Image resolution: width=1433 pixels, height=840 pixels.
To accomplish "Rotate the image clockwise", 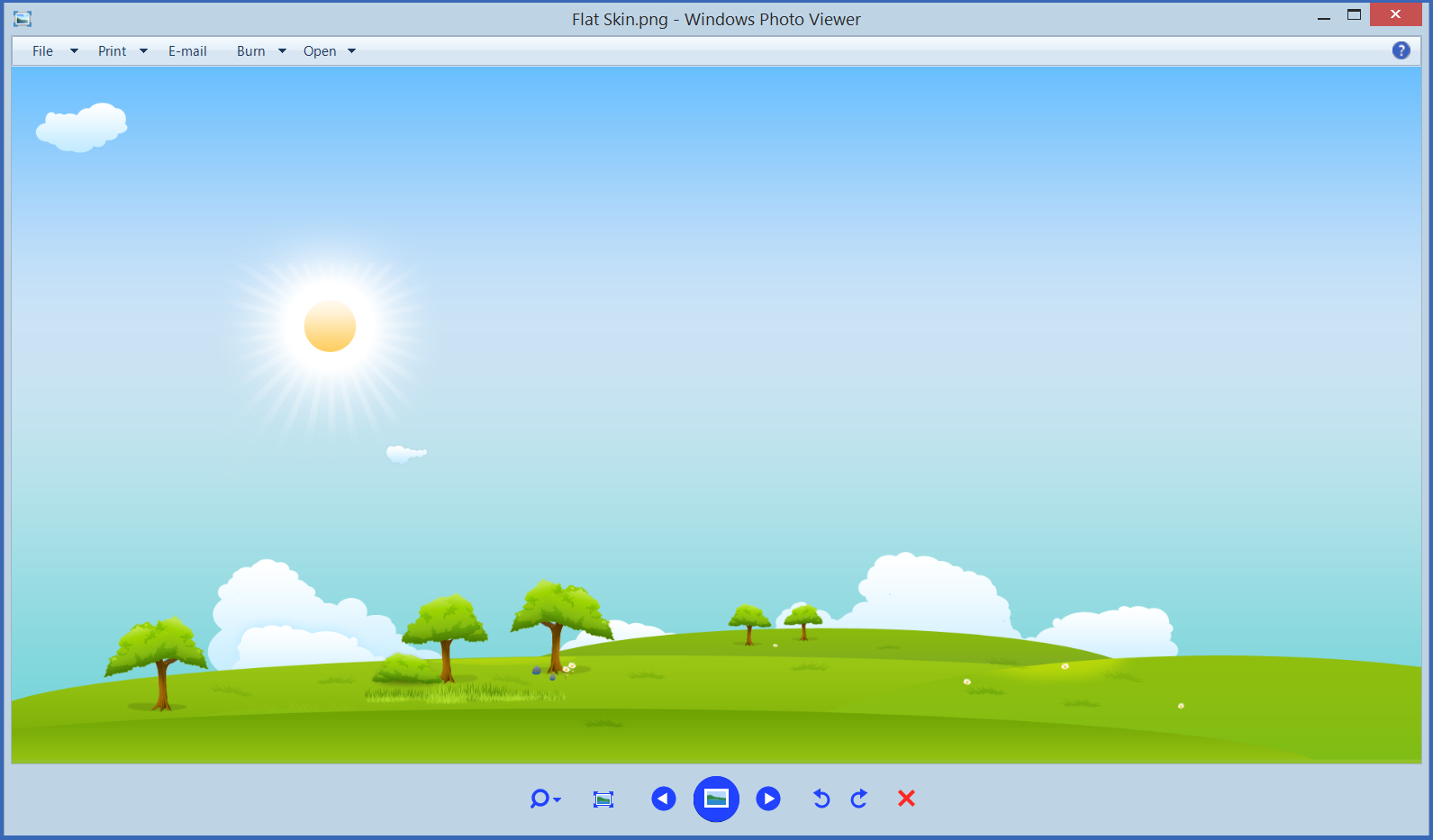I will point(859,799).
